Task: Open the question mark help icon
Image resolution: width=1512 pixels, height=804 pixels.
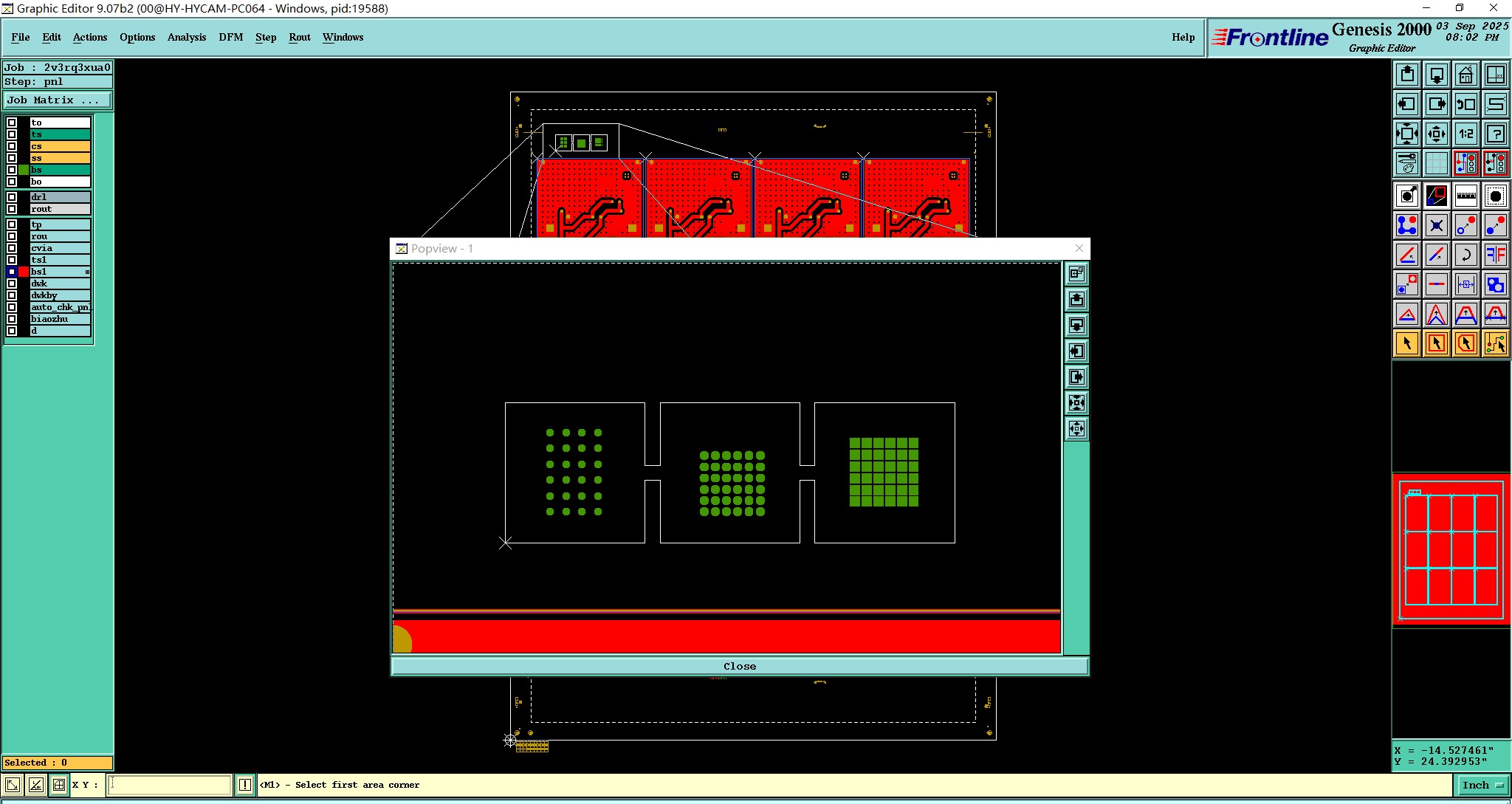Action: (1495, 134)
